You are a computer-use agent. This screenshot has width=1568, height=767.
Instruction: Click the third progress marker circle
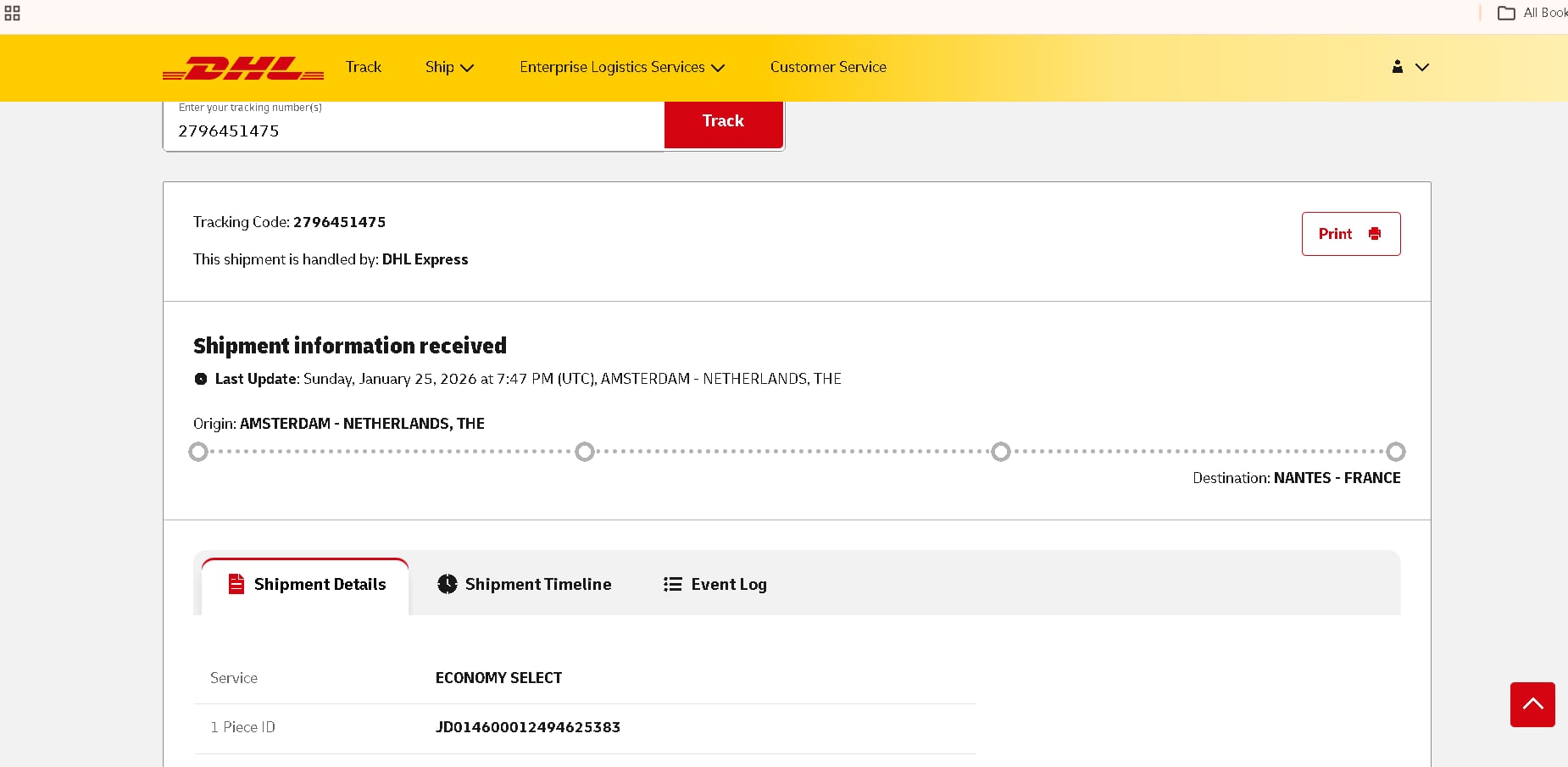tap(1001, 452)
